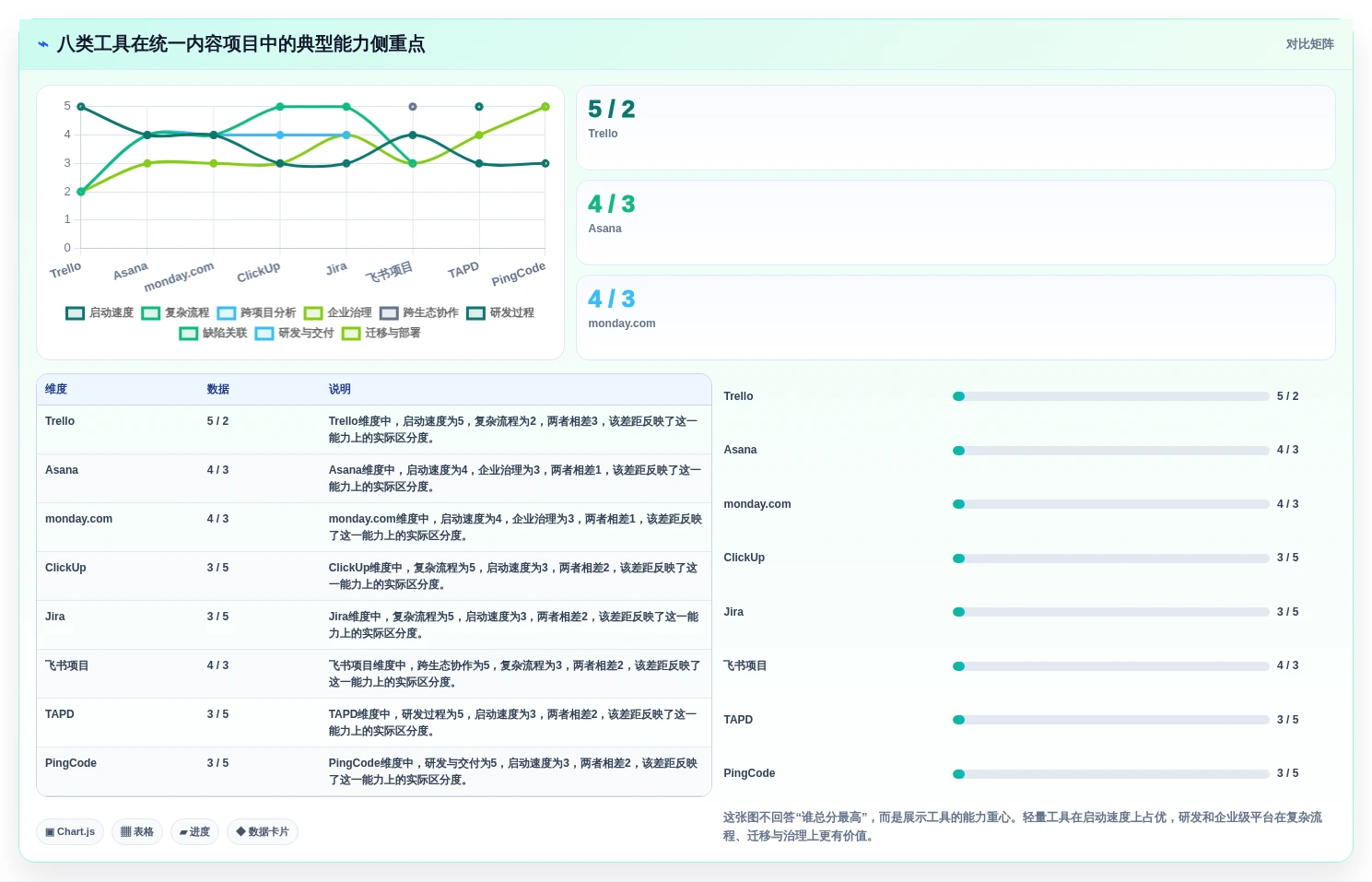Click the page title 八类工具在统一内容项目中的典型能力侧重点
Viewport: 1372px width, 882px height.
coord(240,44)
